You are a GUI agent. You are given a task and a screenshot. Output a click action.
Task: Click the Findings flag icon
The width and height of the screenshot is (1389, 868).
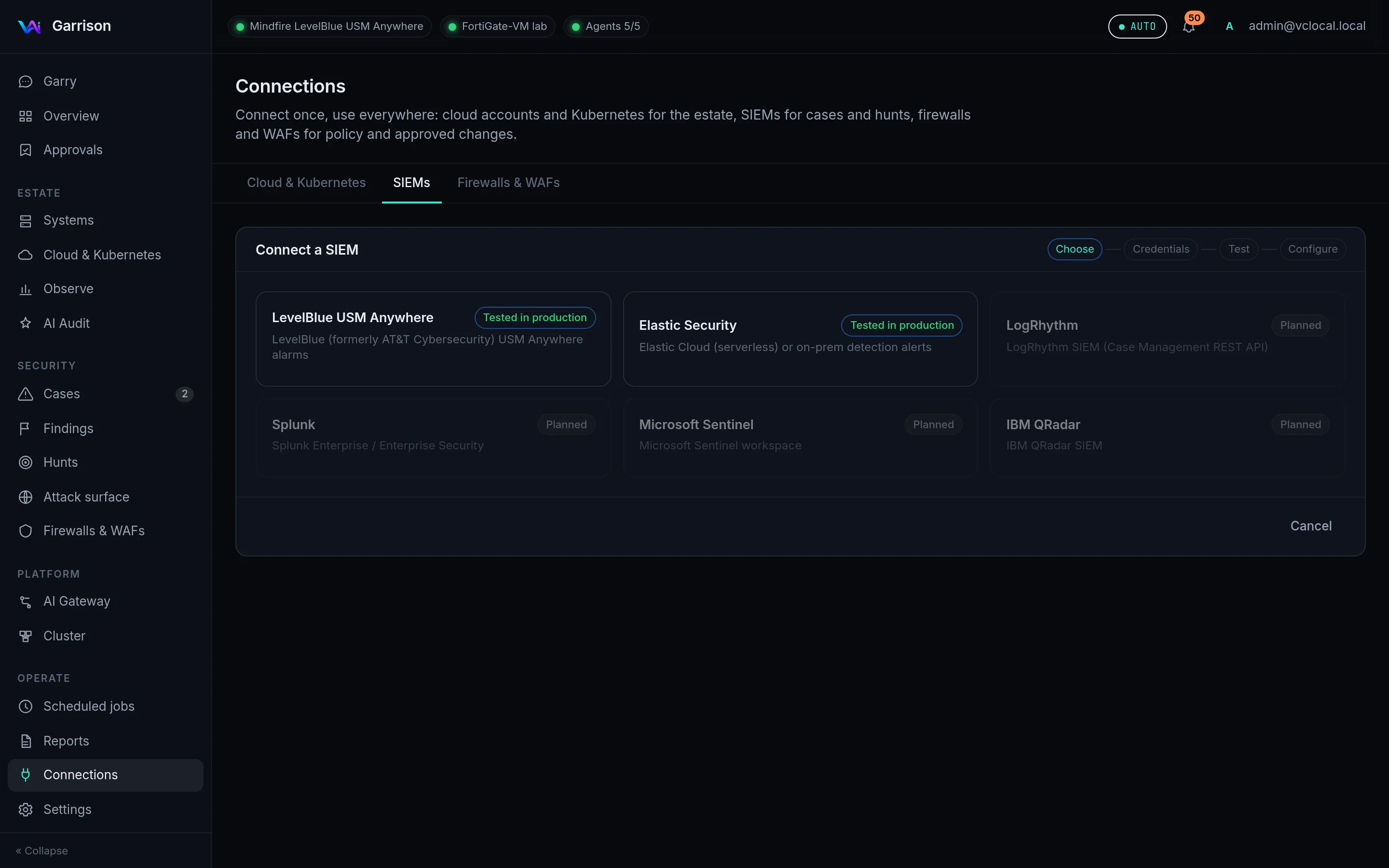[25, 428]
